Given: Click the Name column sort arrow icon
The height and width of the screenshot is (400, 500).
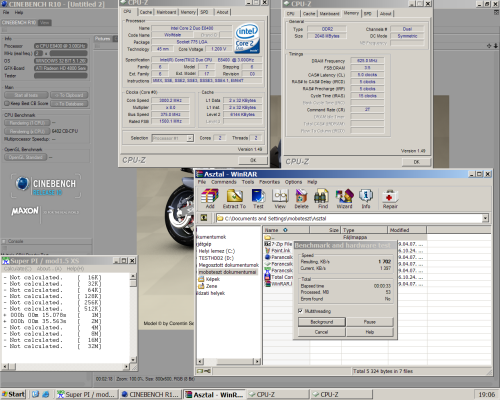Looking at the screenshot, I should (x=285, y=230).
